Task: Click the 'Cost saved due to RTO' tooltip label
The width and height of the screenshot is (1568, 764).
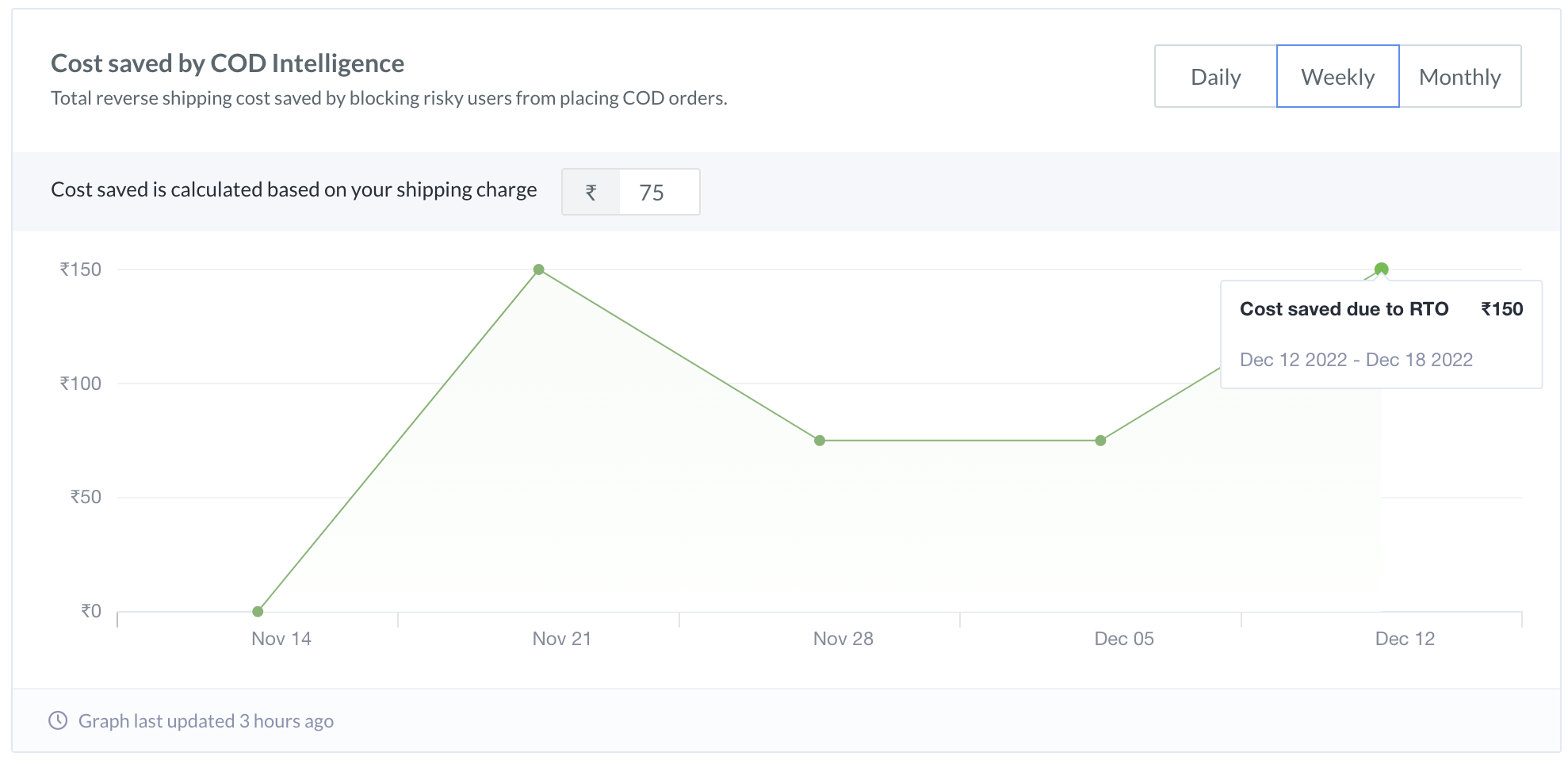Action: pos(1344,309)
